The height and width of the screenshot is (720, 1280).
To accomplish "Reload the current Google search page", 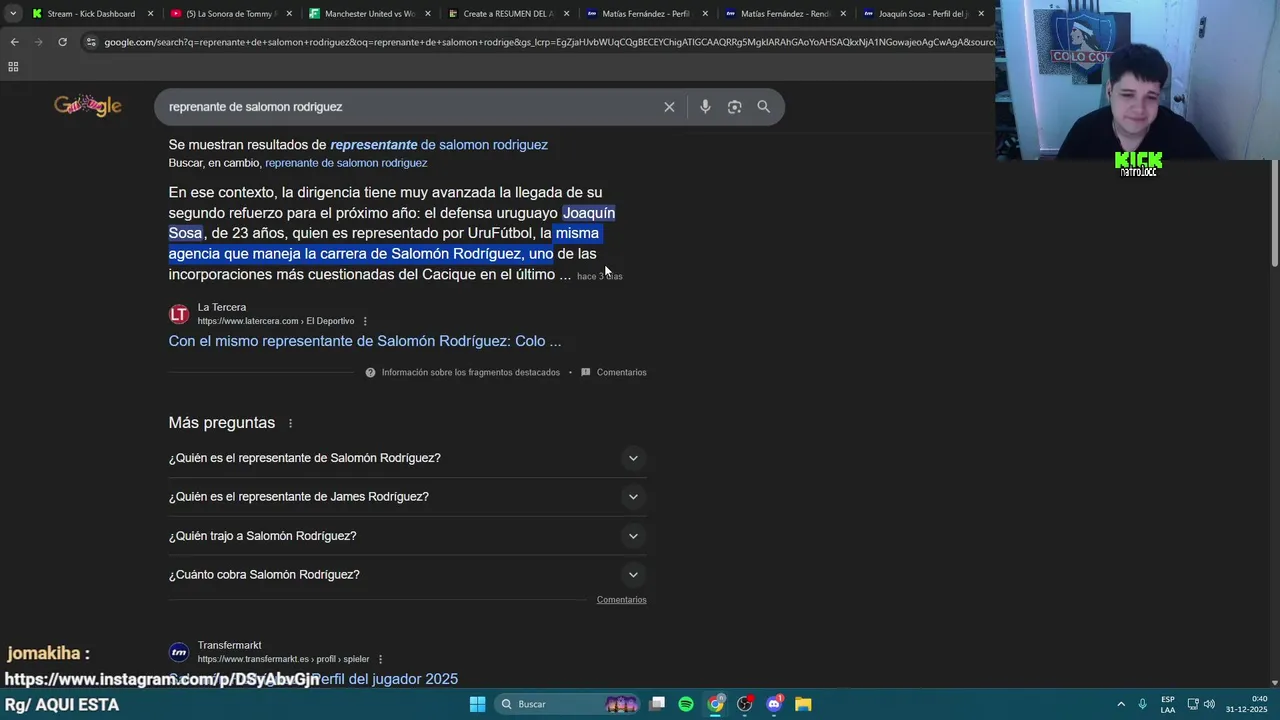I will 62,42.
